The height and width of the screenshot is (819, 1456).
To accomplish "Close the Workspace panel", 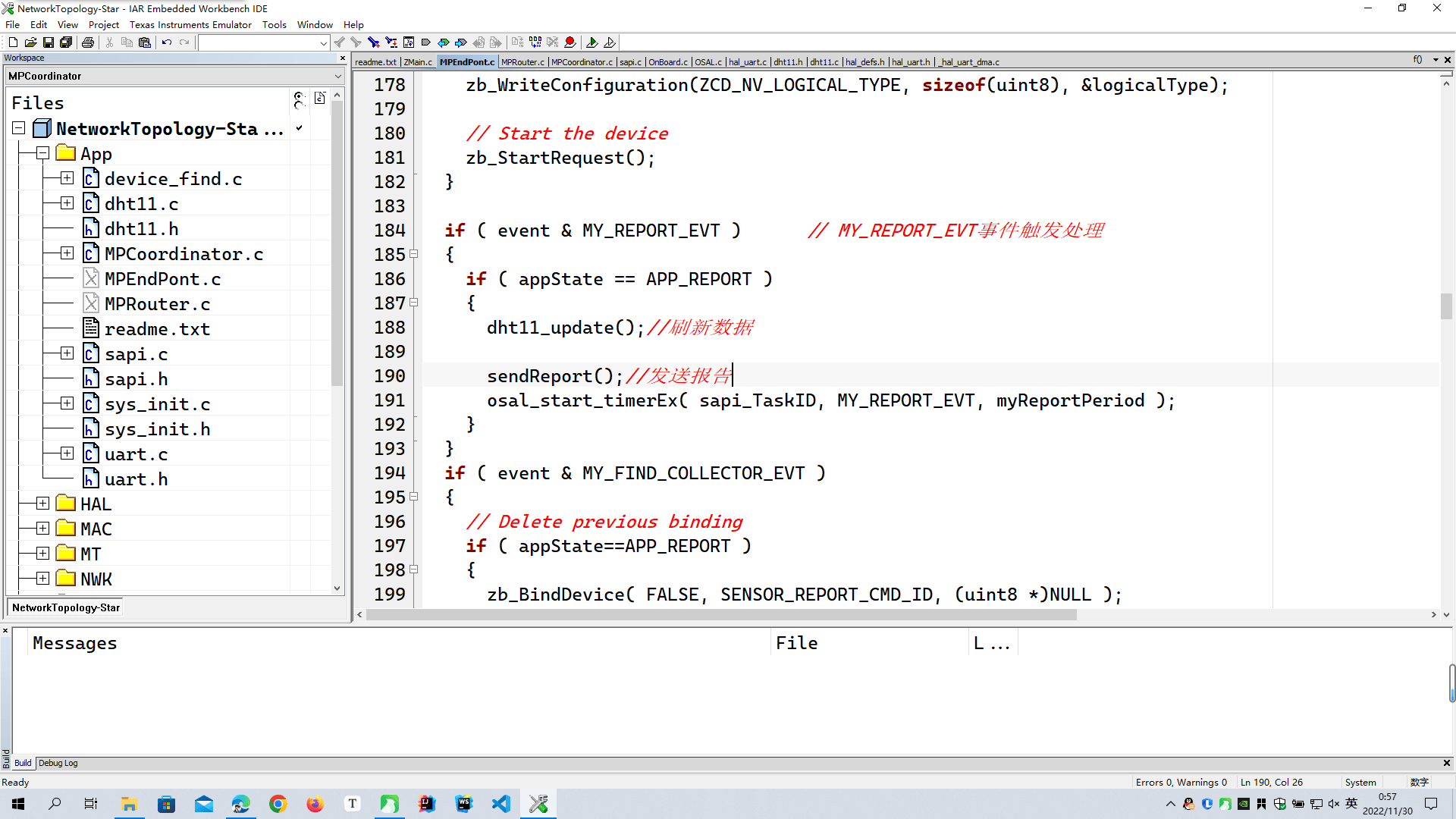I will coord(342,58).
